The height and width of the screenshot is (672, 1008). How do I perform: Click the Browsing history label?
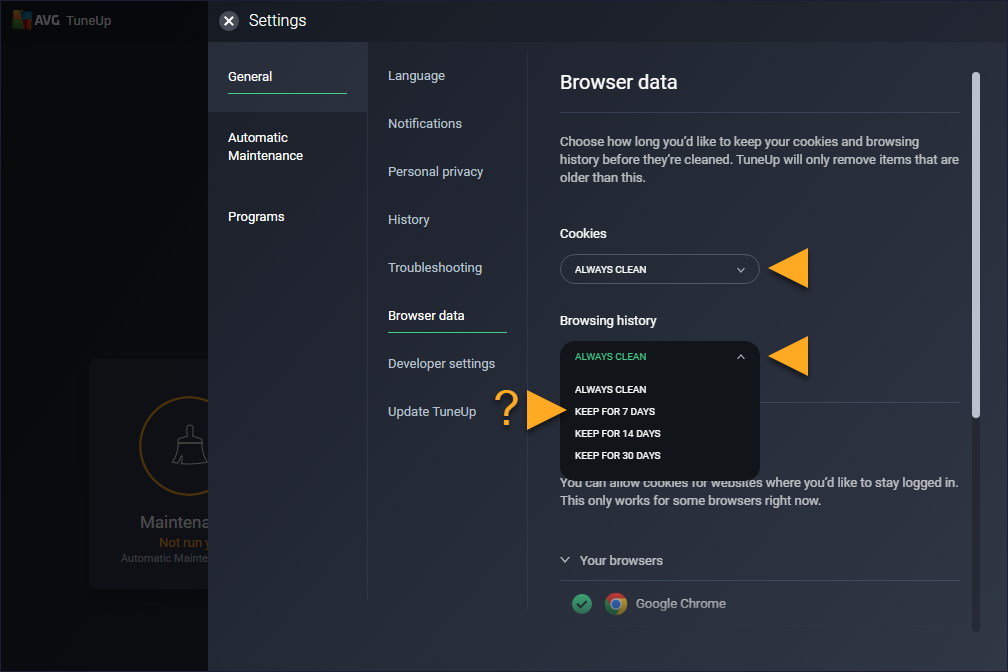(x=608, y=321)
